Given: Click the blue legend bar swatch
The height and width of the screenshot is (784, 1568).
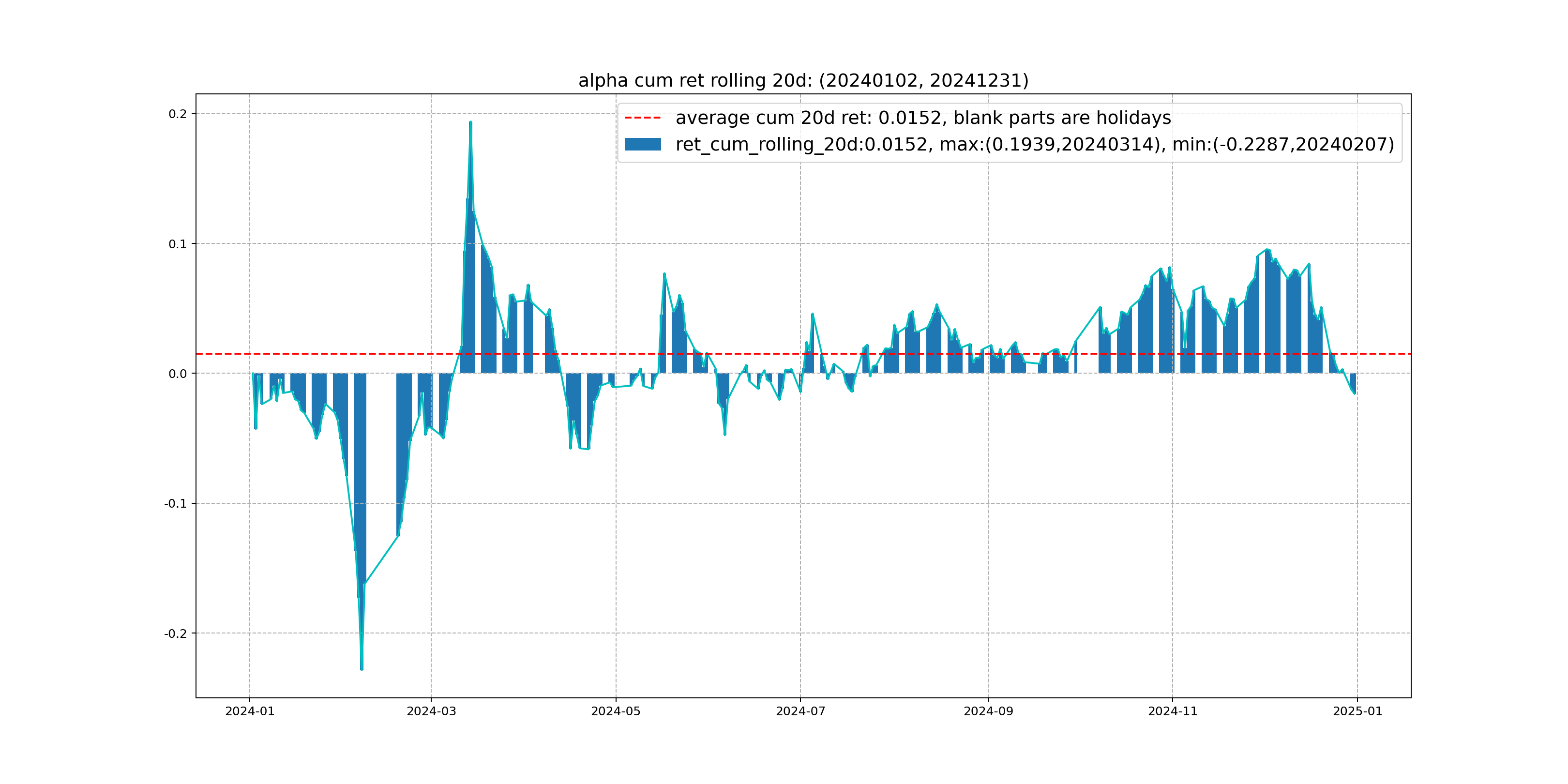Looking at the screenshot, I should pyautogui.click(x=642, y=144).
